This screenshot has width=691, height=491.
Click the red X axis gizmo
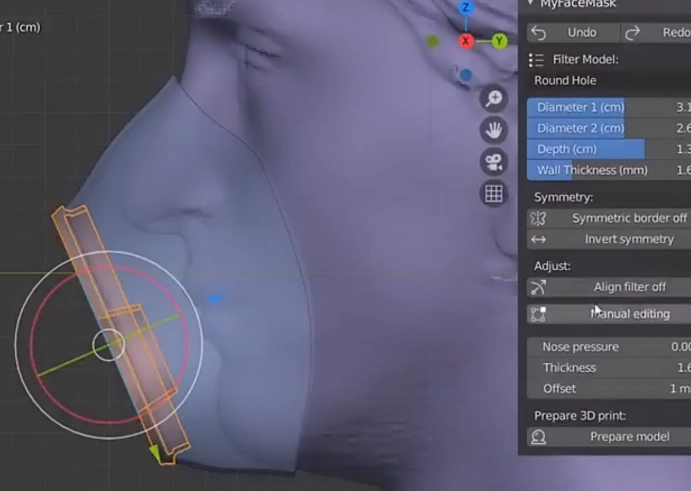(x=466, y=41)
